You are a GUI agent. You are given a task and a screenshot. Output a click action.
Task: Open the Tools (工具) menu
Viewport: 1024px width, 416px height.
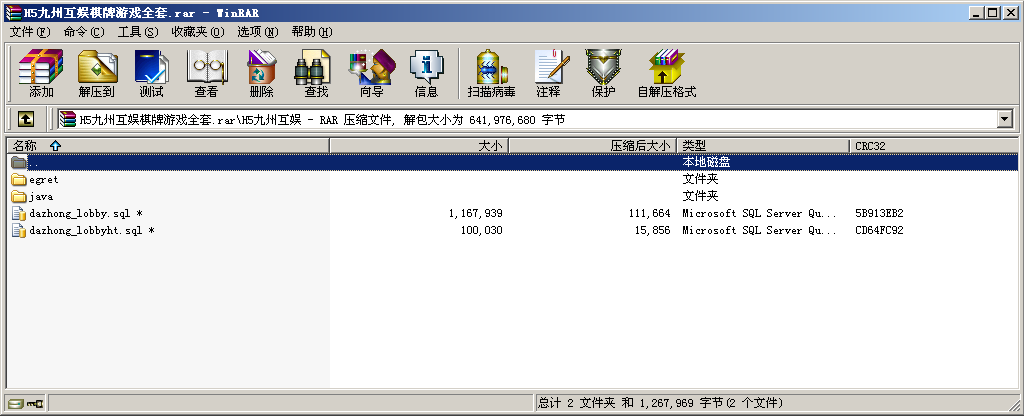(137, 32)
